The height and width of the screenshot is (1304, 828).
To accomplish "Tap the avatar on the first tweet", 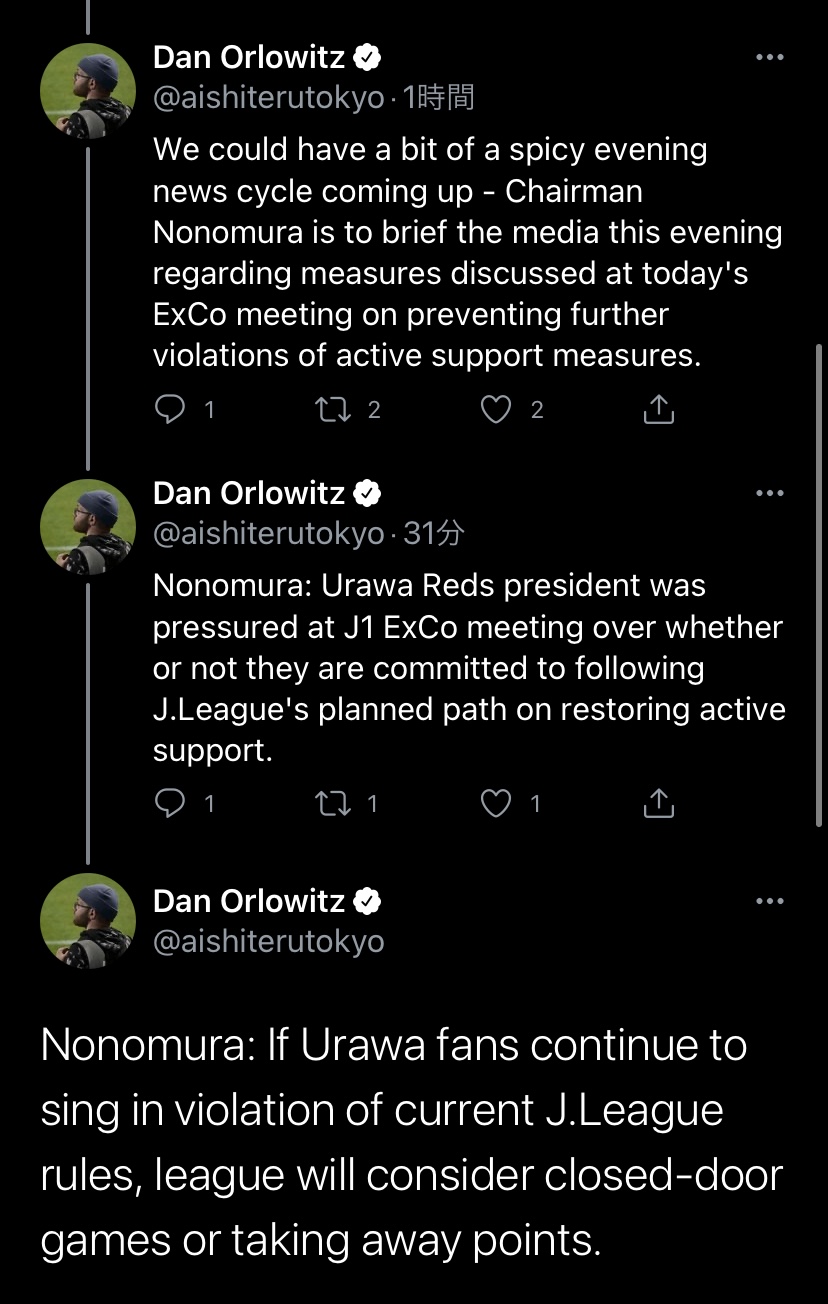I will pos(88,91).
